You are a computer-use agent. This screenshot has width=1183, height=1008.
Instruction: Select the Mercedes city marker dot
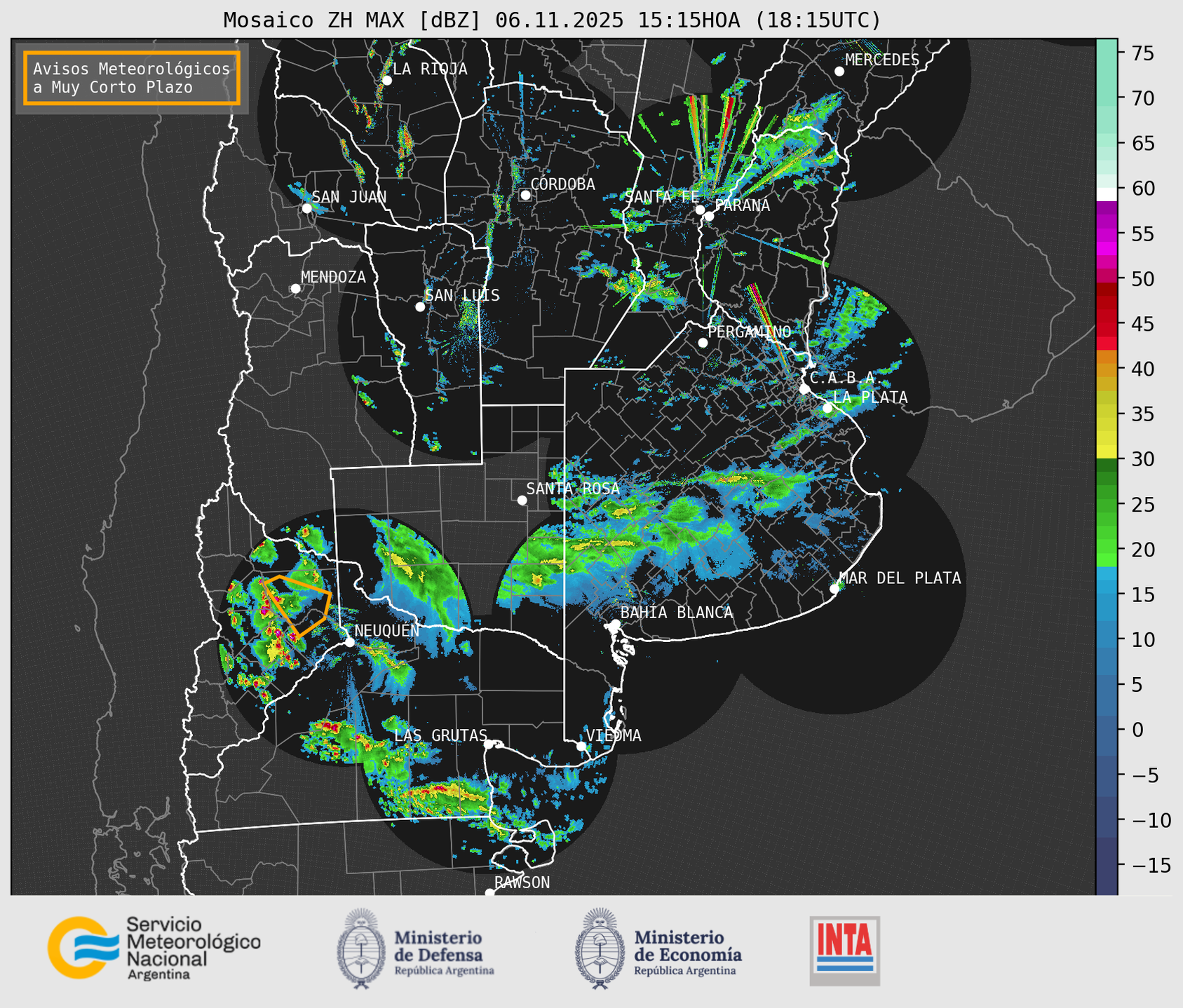pos(839,71)
